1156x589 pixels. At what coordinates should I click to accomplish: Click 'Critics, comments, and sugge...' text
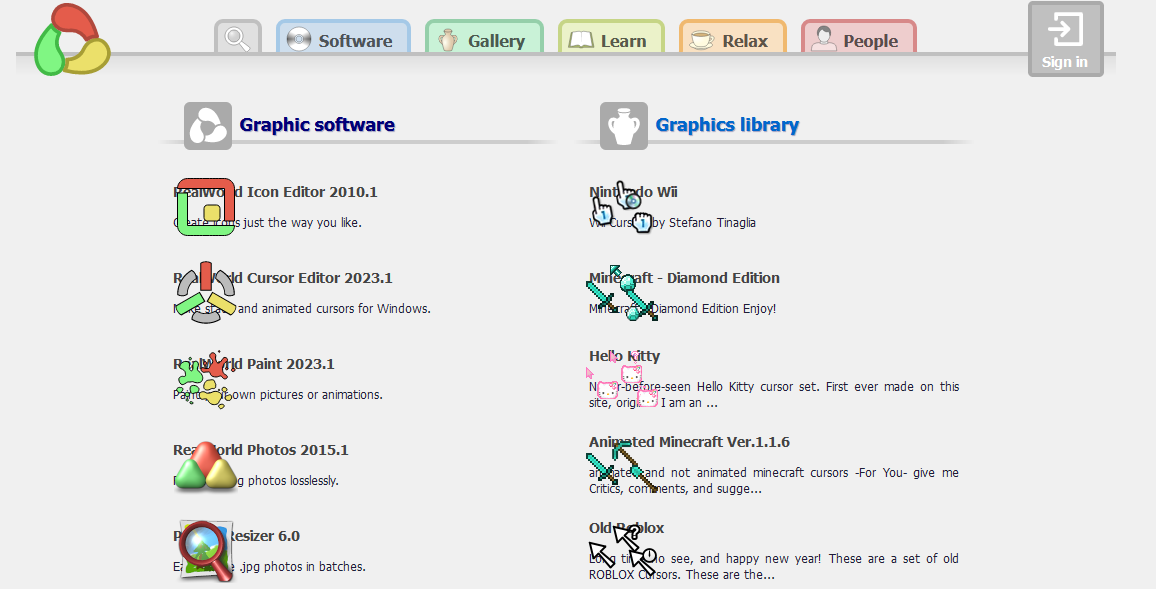tap(675, 489)
